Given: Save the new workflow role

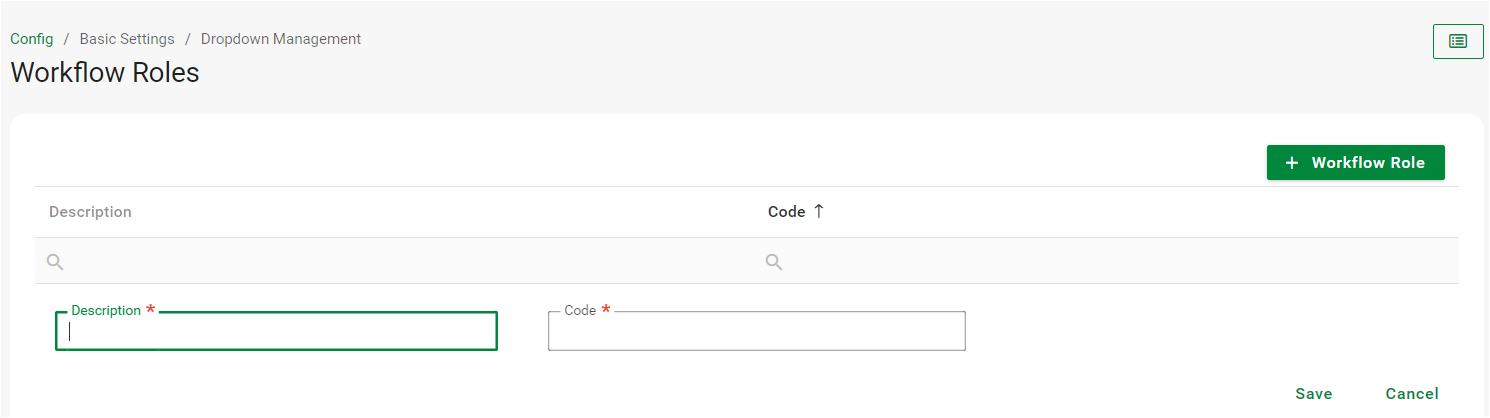Looking at the screenshot, I should click(x=1313, y=394).
